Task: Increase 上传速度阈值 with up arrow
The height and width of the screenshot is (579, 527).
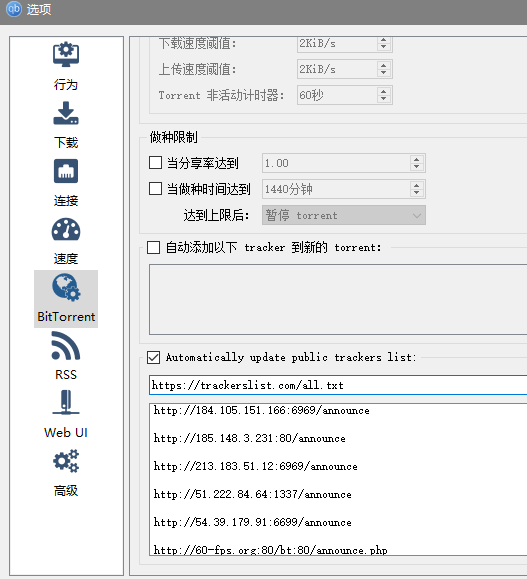Action: (384, 66)
